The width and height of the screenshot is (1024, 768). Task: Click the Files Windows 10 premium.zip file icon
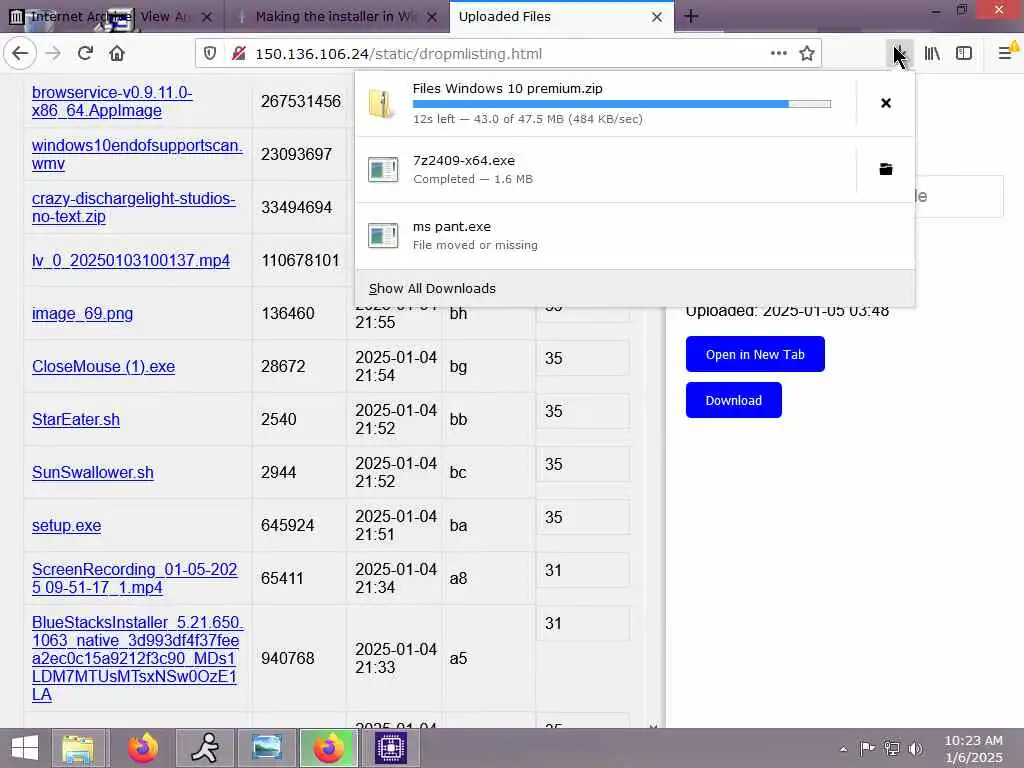click(x=382, y=103)
